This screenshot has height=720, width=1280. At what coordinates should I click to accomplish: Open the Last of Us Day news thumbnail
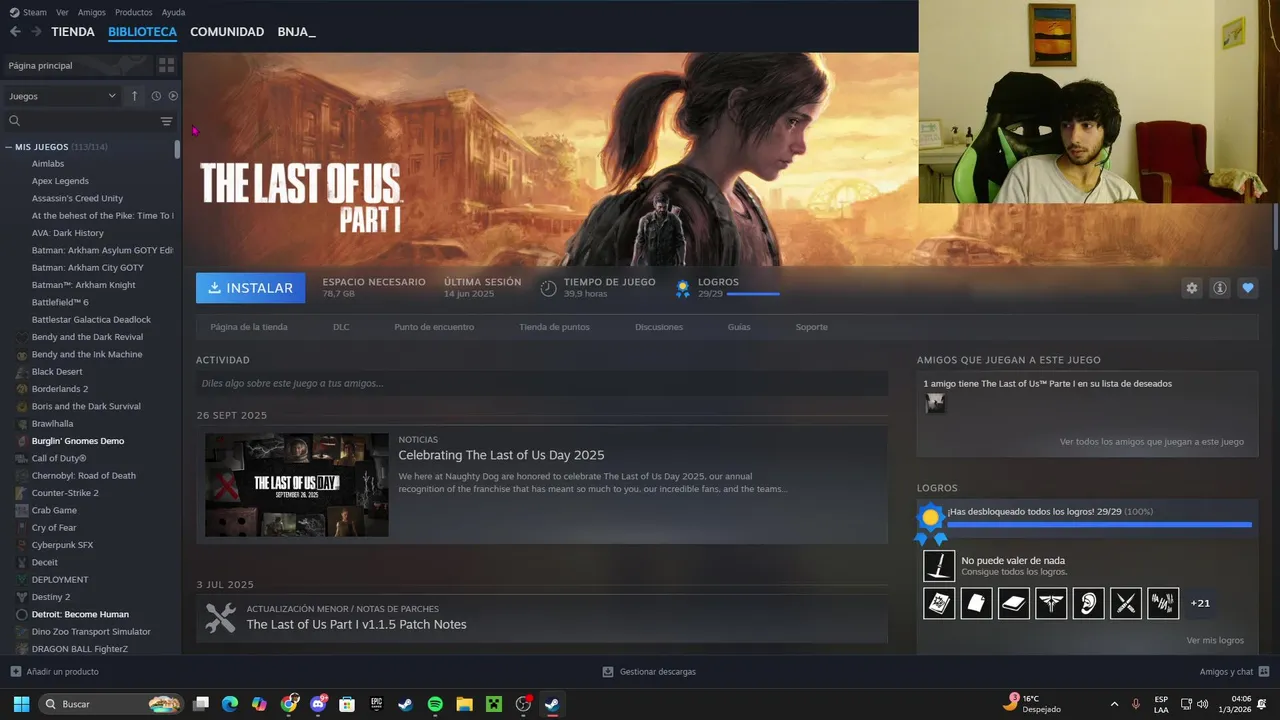point(297,485)
